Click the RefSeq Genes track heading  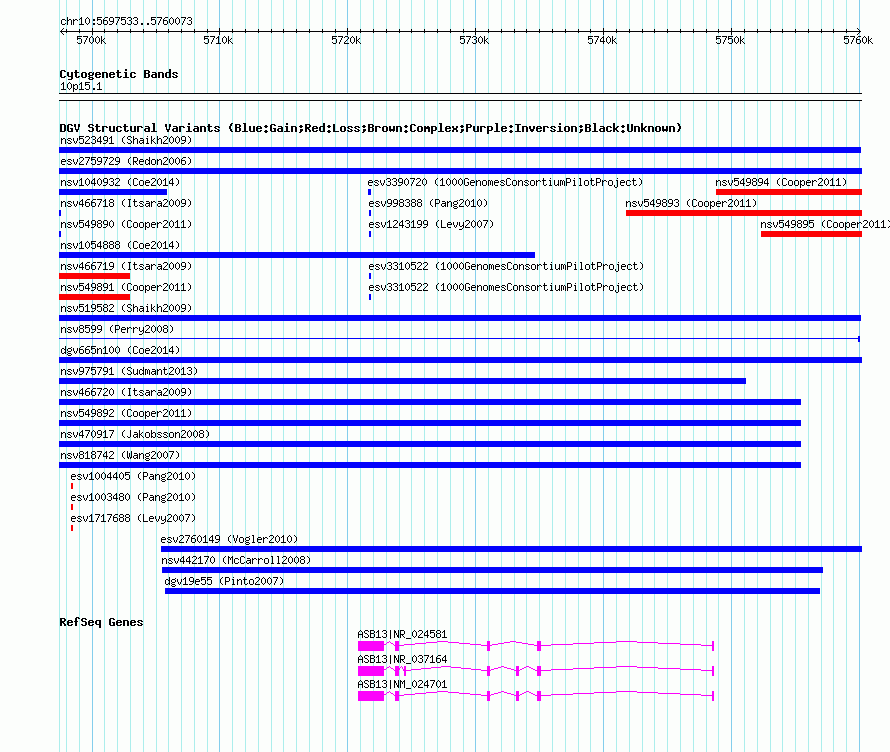101,622
